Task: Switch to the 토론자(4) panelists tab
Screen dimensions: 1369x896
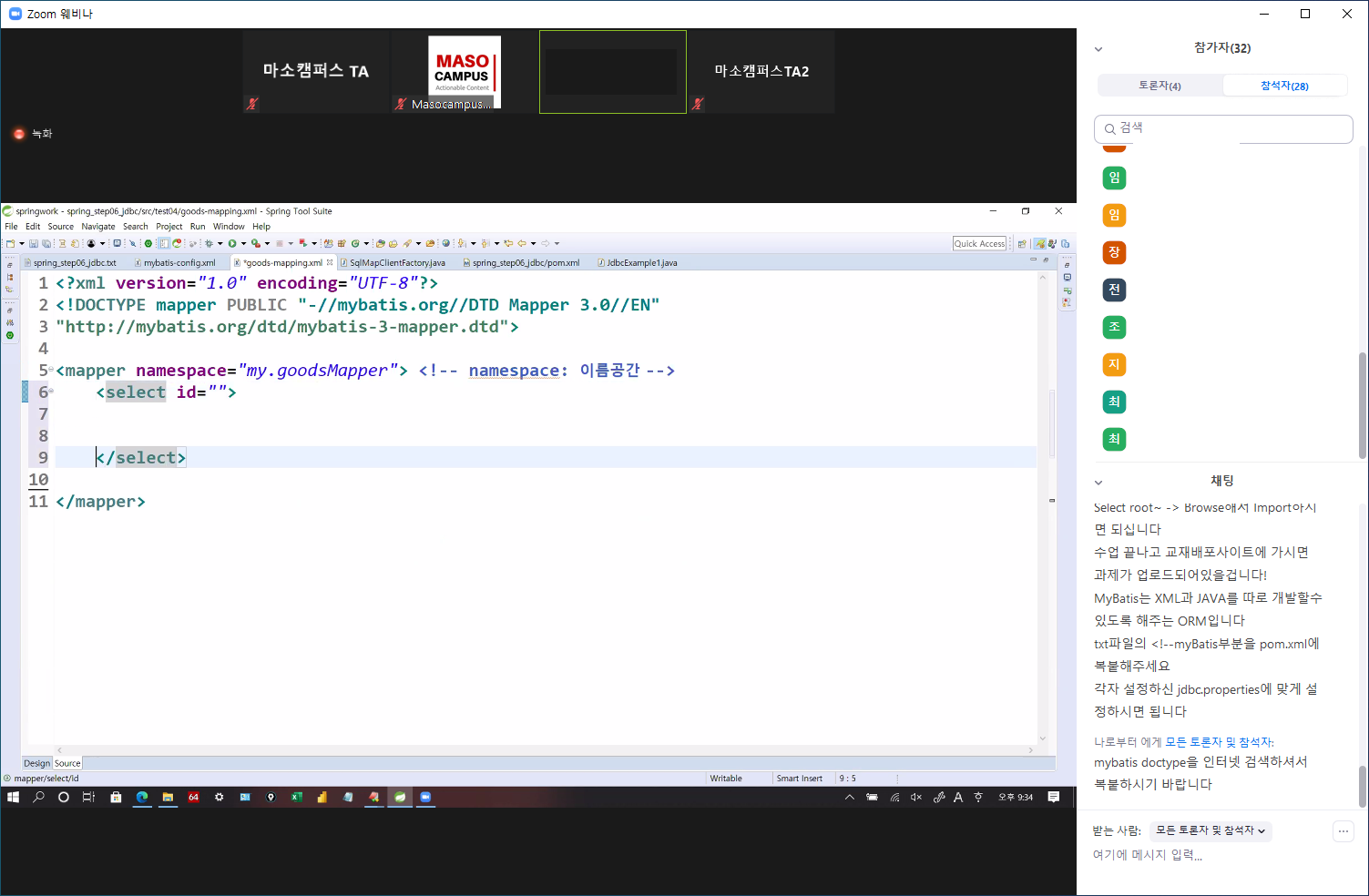Action: coord(1160,86)
